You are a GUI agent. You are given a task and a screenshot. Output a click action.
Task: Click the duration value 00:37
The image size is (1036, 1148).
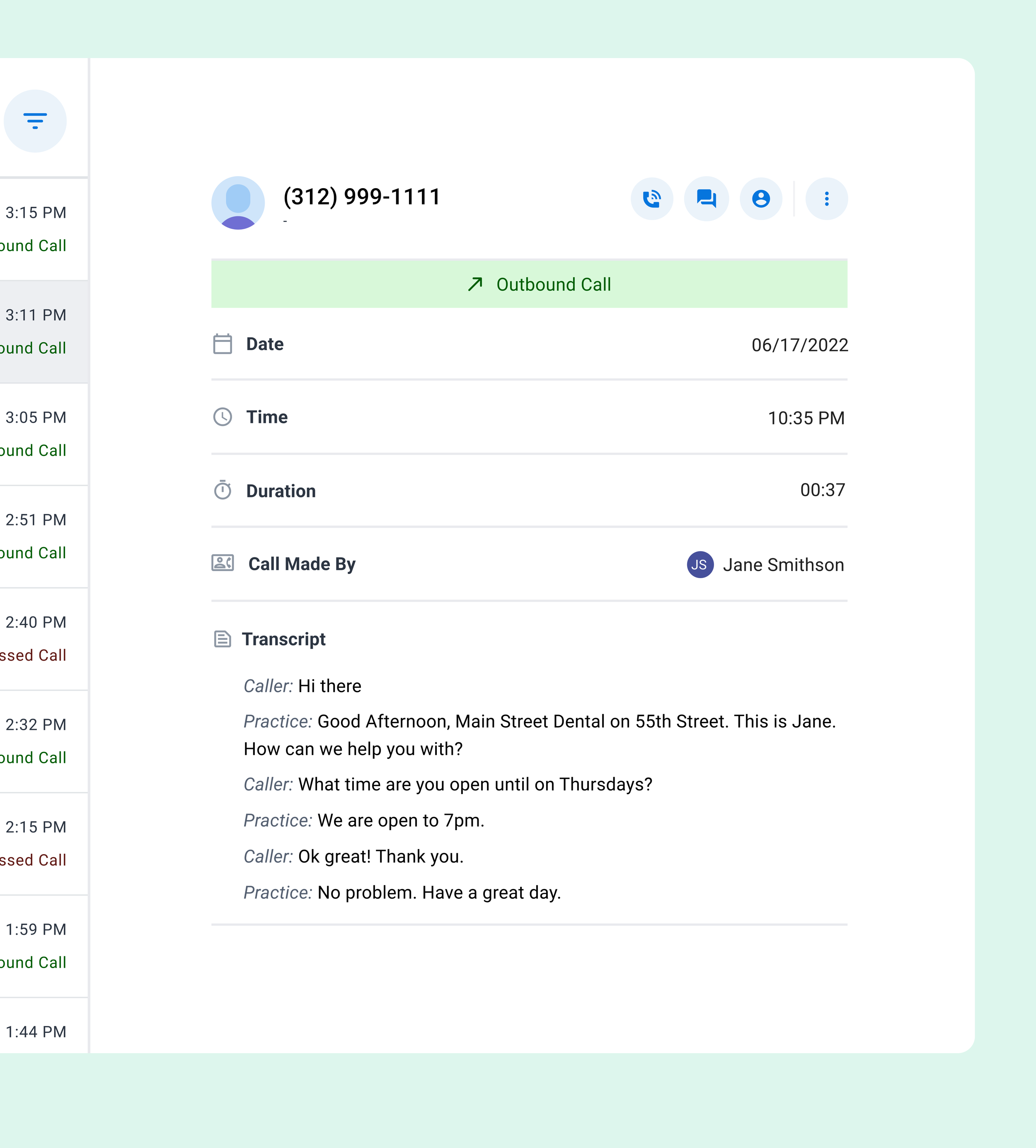[823, 490]
